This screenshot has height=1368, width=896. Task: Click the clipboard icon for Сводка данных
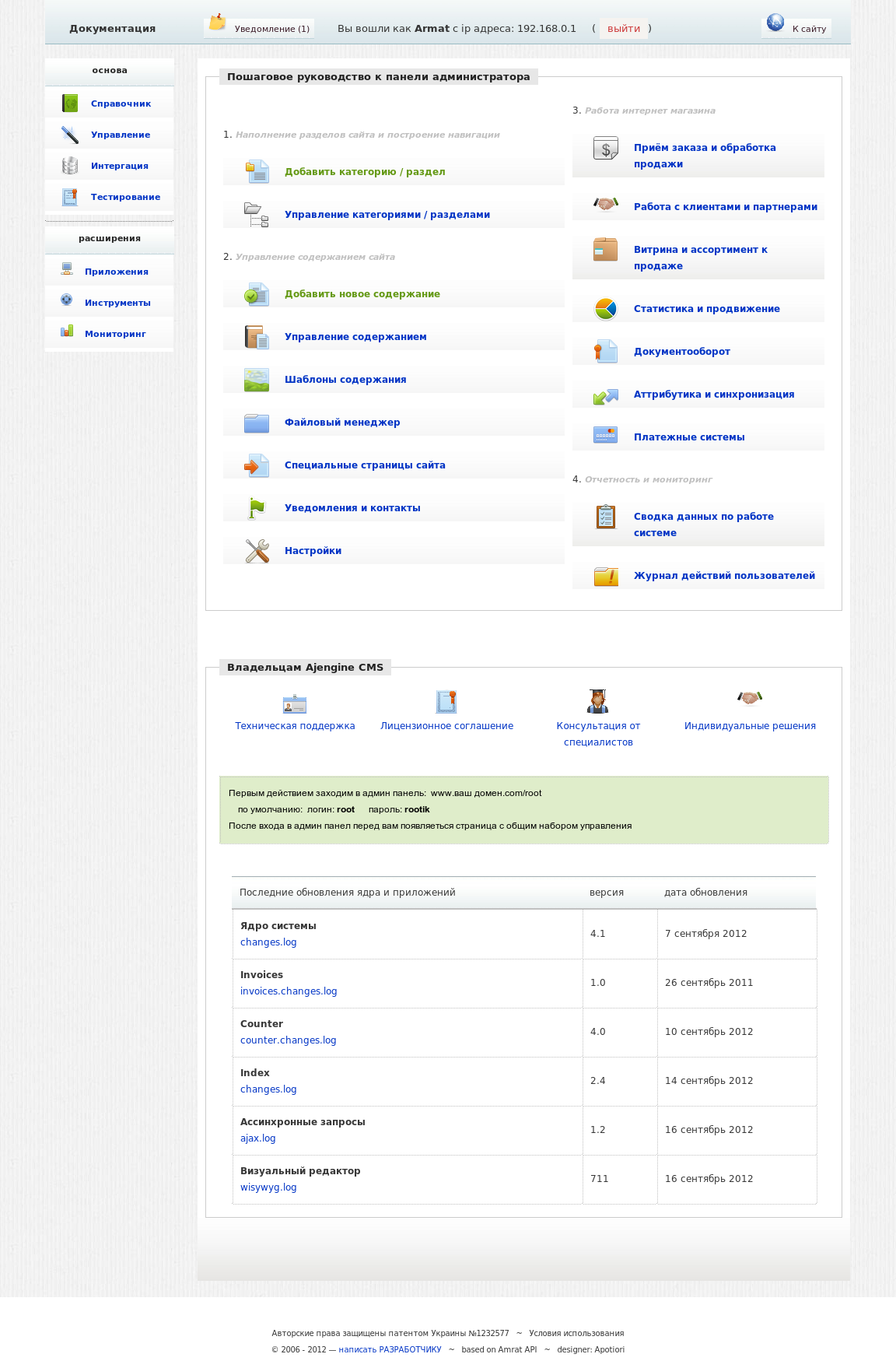[606, 517]
